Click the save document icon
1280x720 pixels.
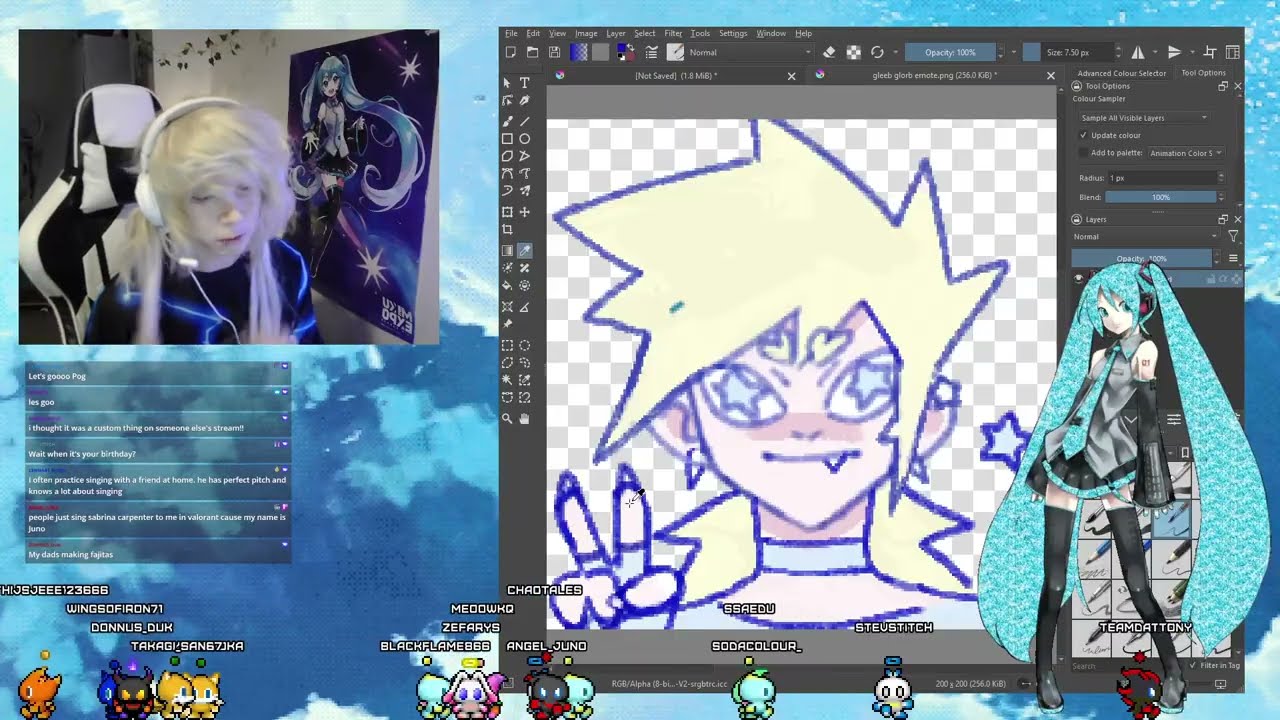point(554,52)
